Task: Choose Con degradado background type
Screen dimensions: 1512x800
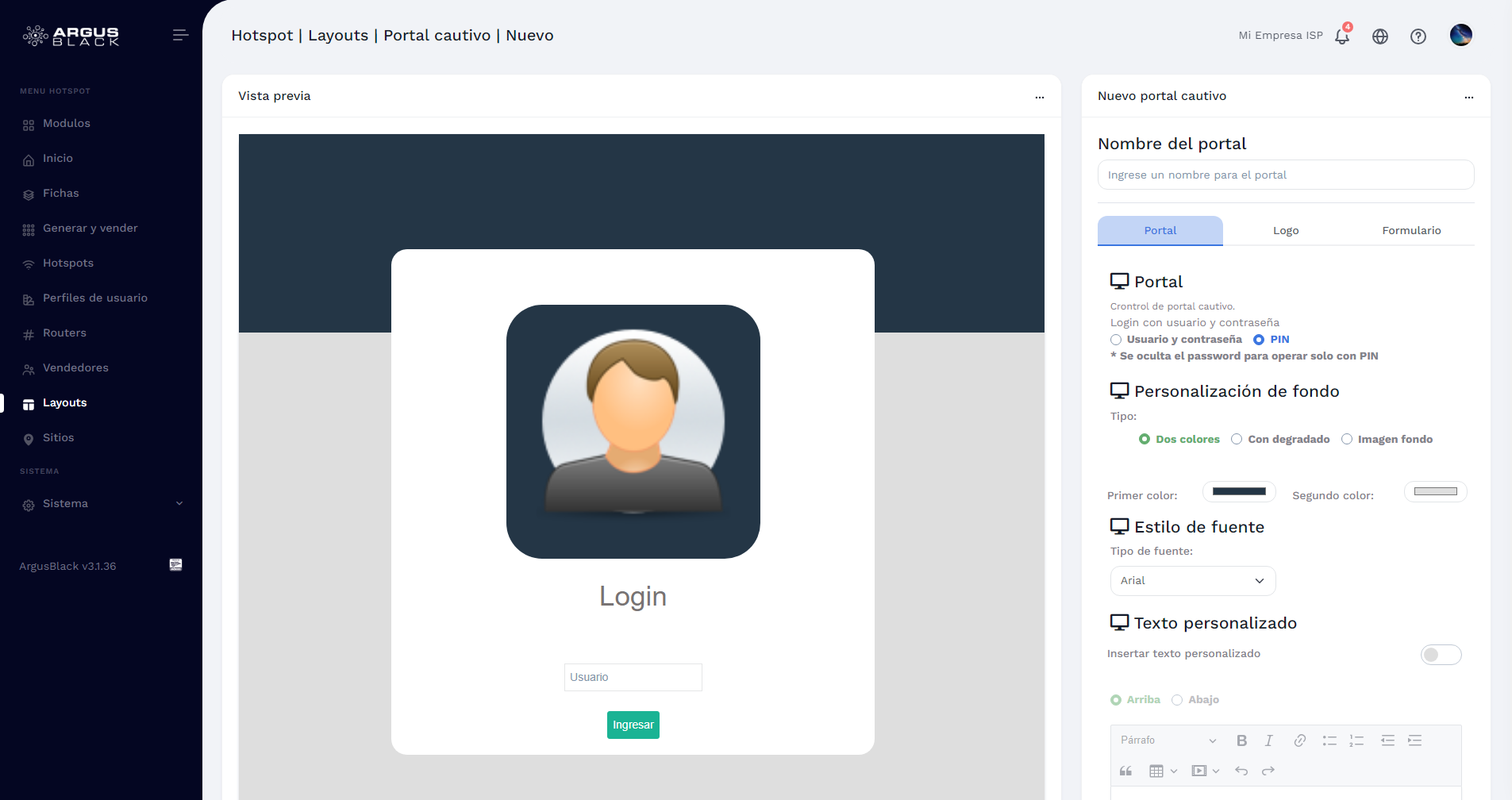Action: (x=1237, y=439)
